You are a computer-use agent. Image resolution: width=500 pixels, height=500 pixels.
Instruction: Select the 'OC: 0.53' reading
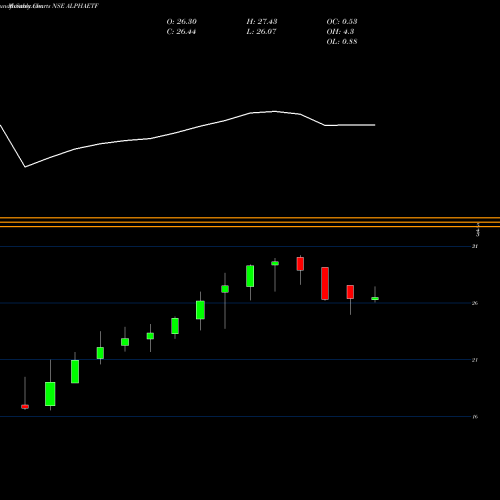pos(342,22)
